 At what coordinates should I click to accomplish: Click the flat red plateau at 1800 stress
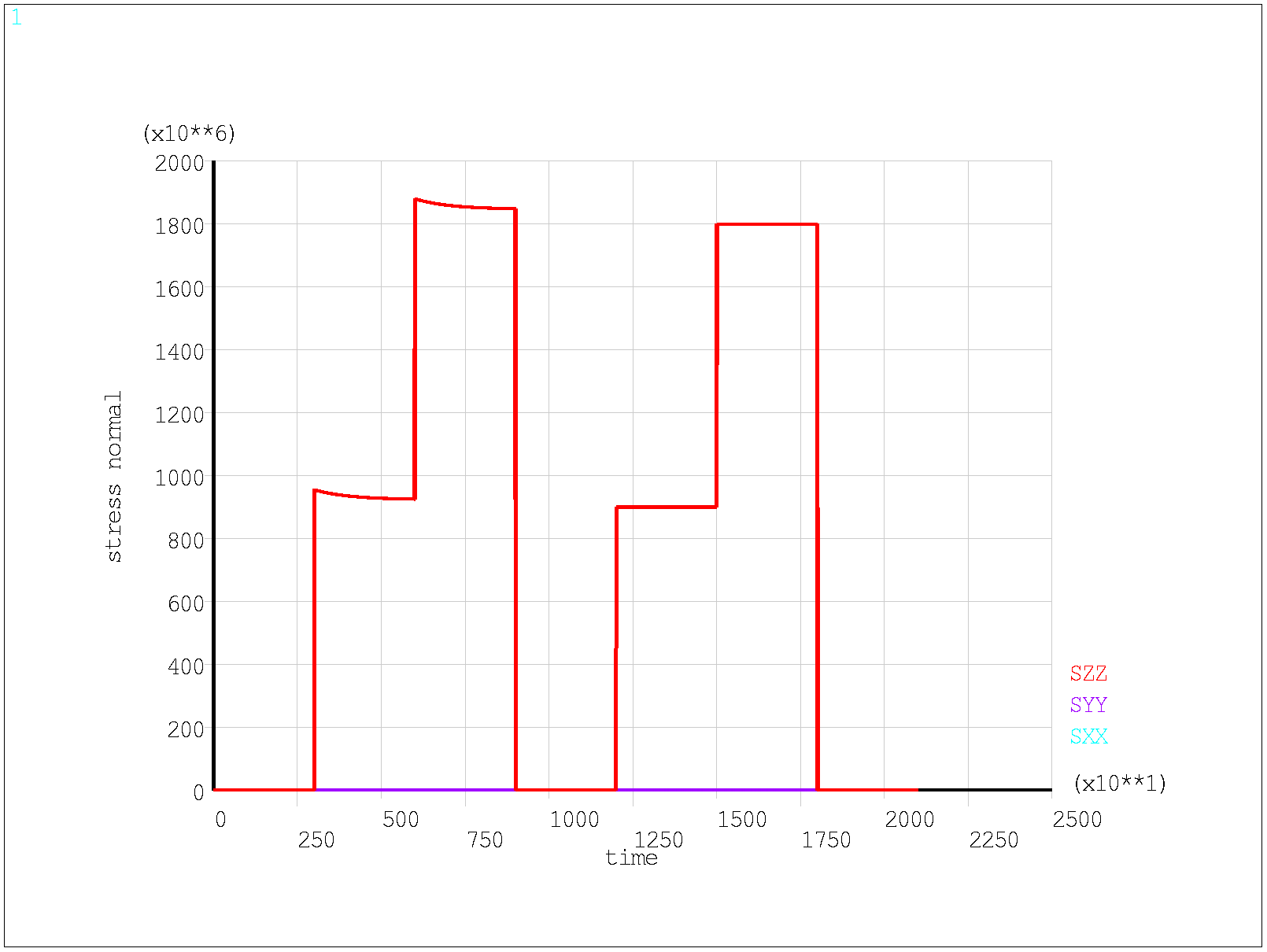tap(767, 224)
